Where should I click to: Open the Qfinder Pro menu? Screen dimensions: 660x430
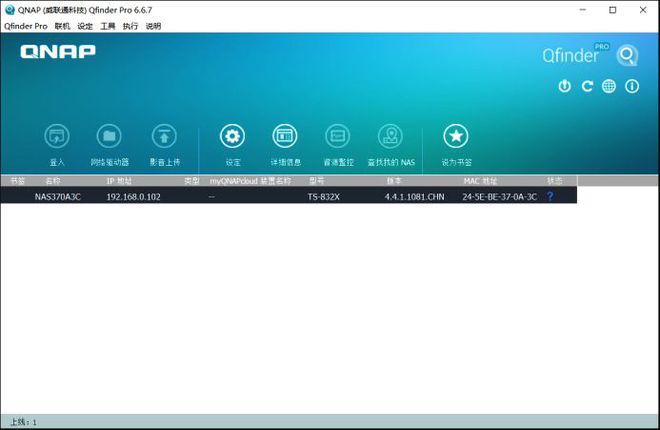pyautogui.click(x=26, y=26)
